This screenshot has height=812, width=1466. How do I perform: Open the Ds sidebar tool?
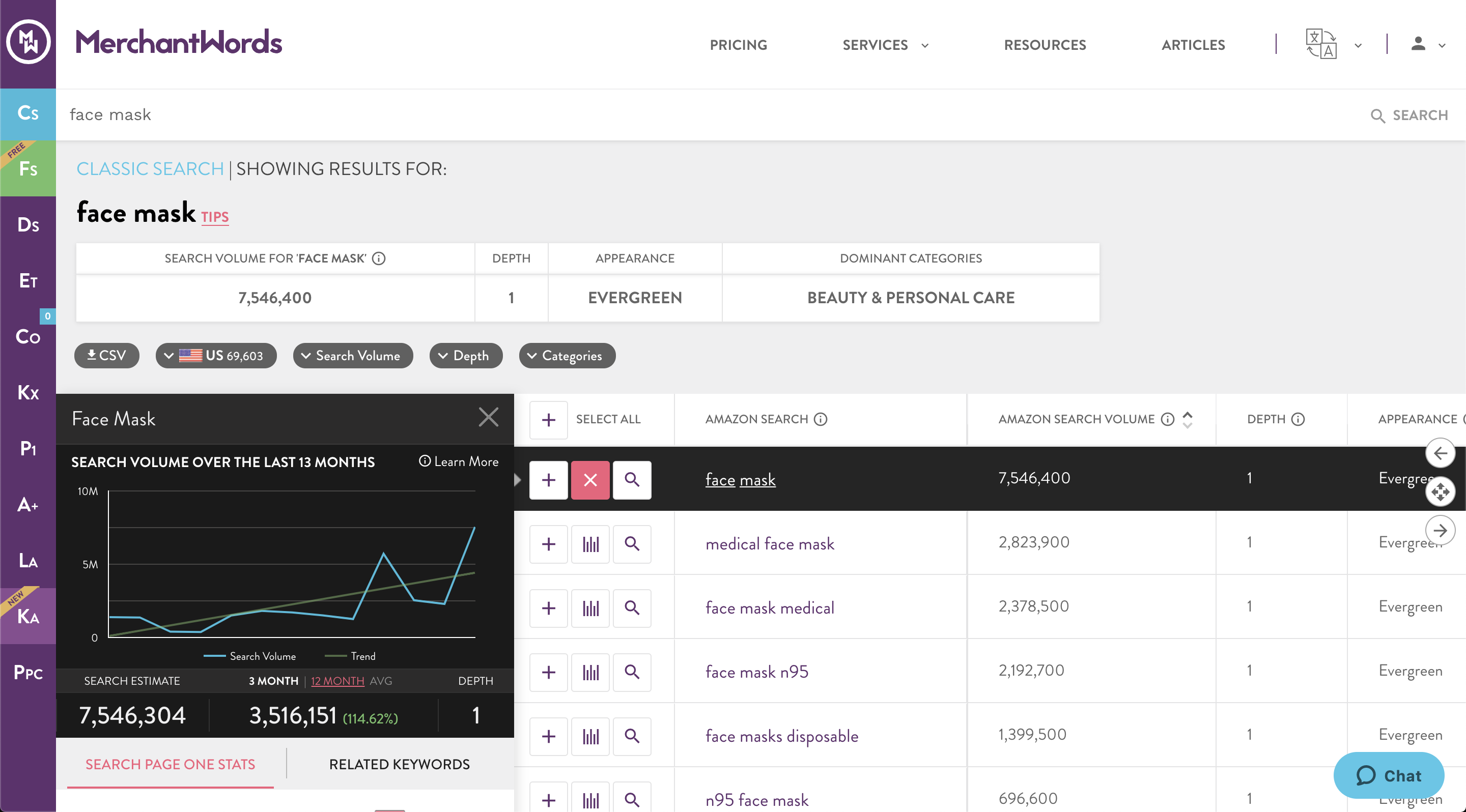point(28,224)
